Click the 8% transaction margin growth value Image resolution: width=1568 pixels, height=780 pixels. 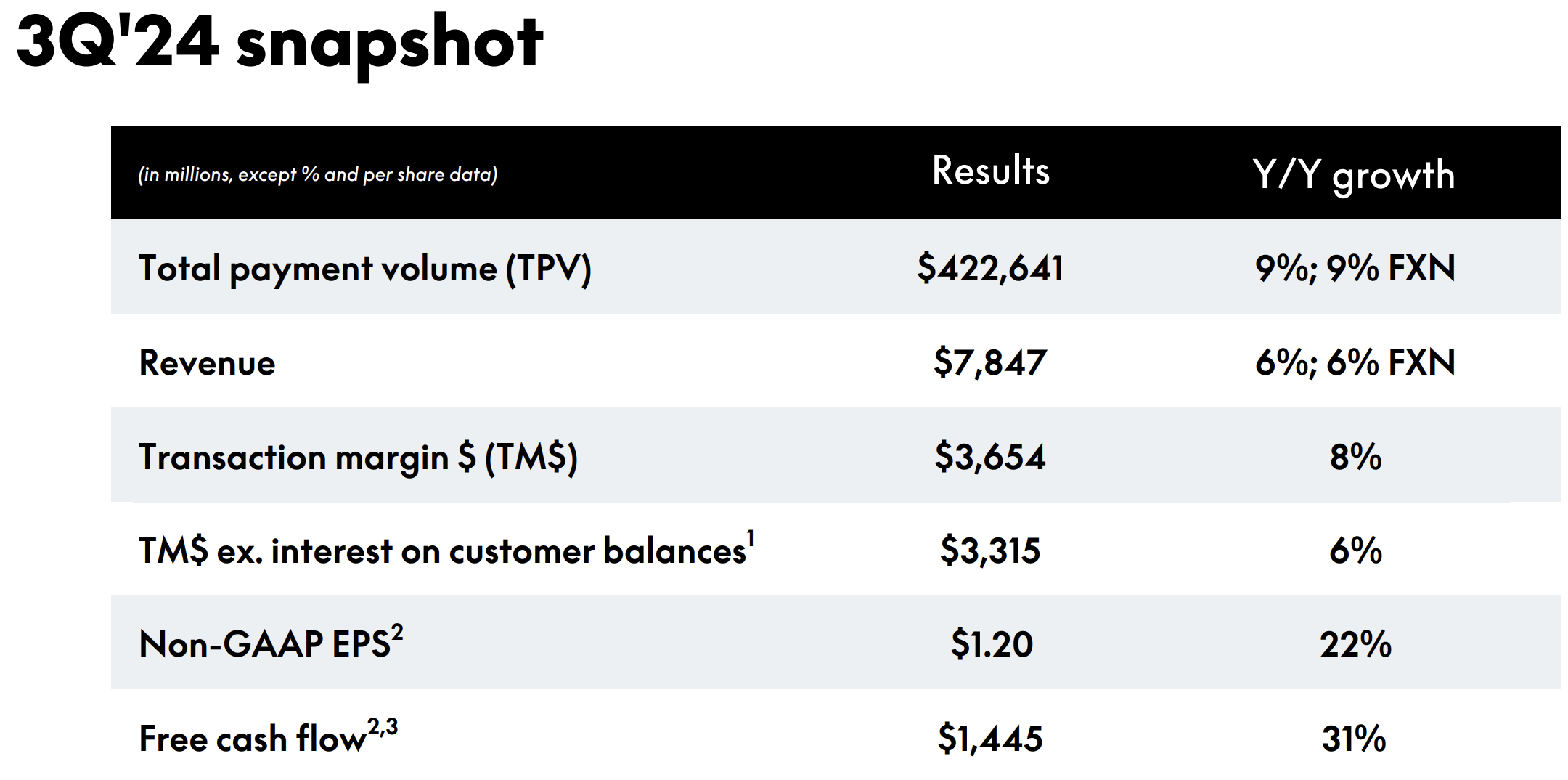tap(1355, 457)
